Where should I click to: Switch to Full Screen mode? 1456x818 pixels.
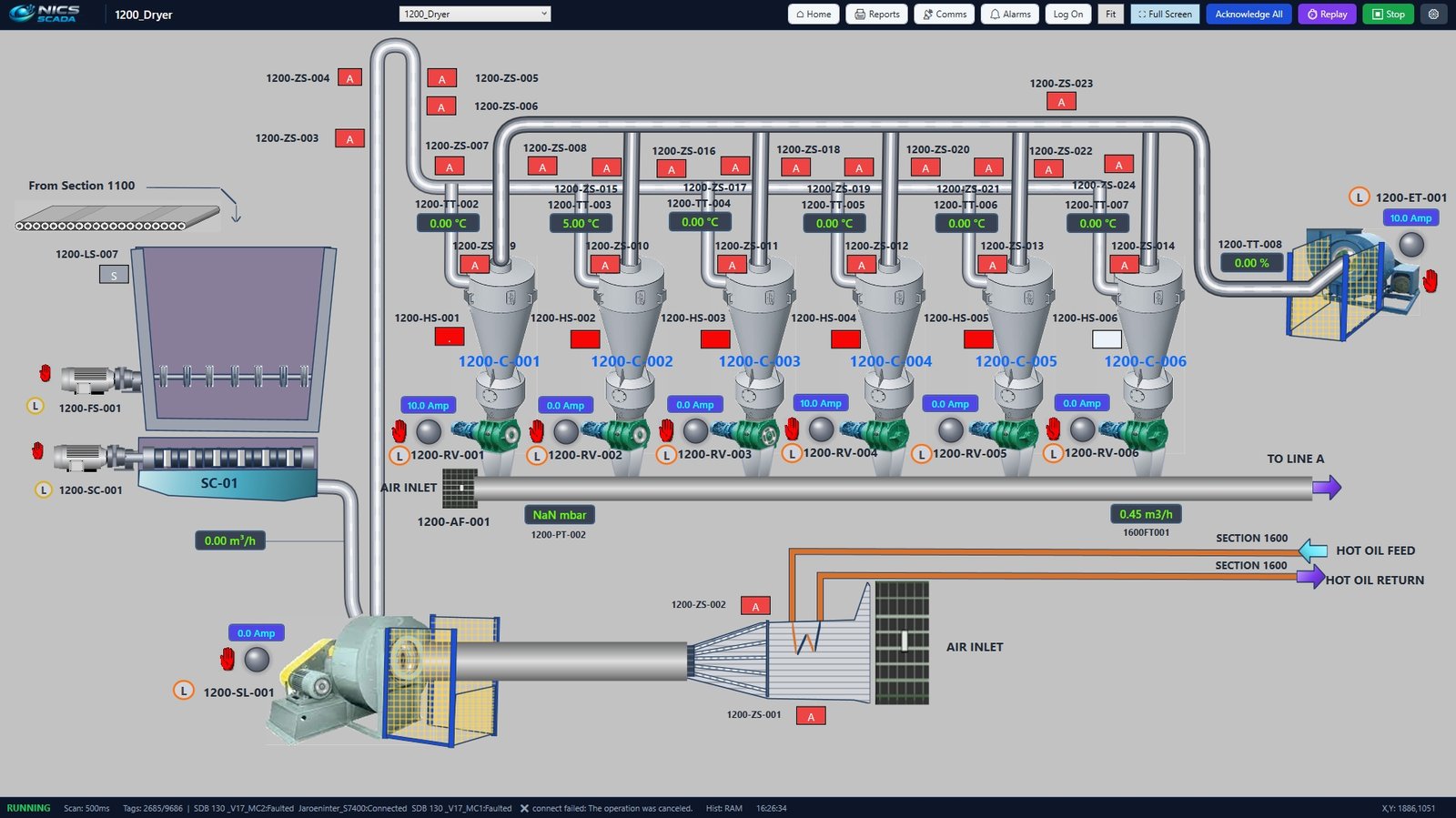(1165, 14)
